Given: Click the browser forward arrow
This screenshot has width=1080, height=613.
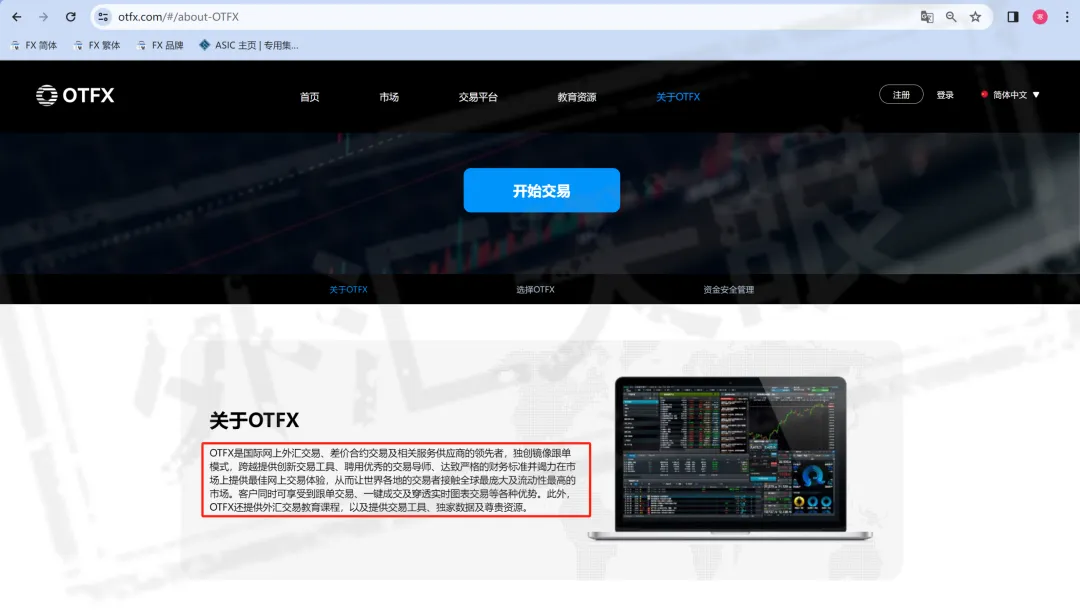Looking at the screenshot, I should (43, 17).
